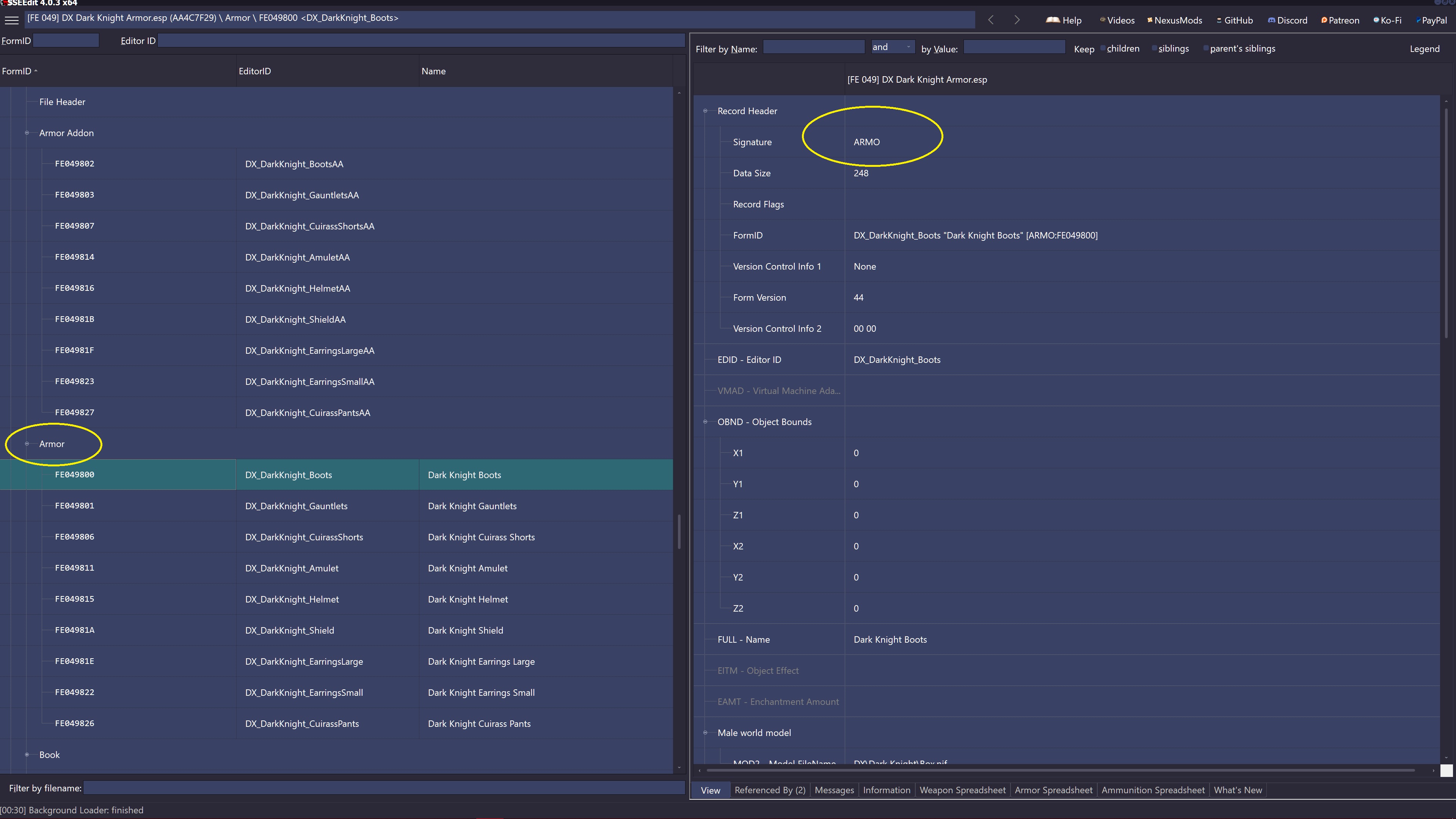Click the left tree vertical scrollbar thumb
The image size is (1456, 819).
(x=679, y=531)
